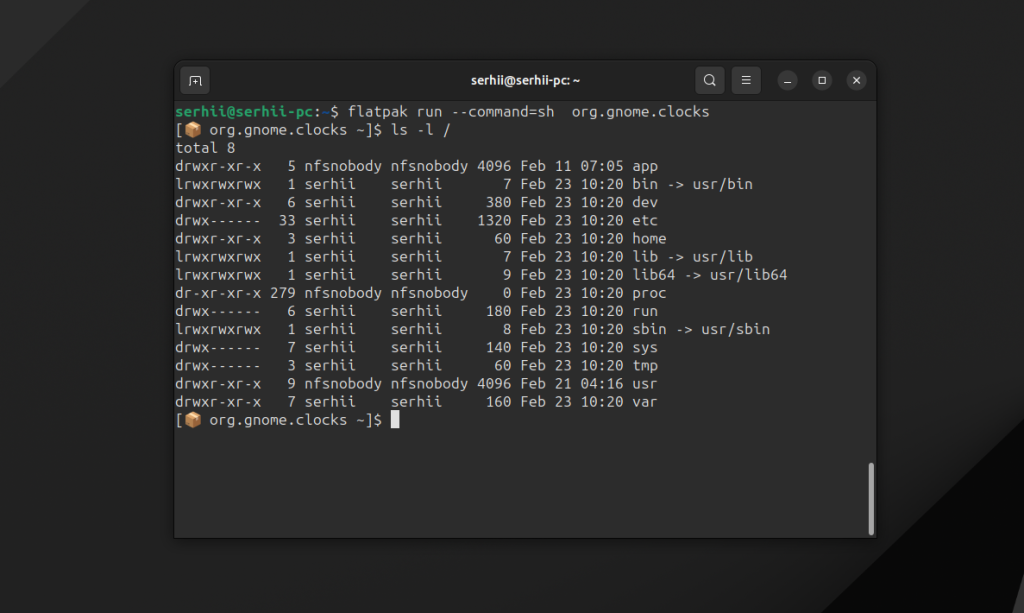Screen dimensions: 1024x613
Task: Click the blinking cursor block
Action: pyautogui.click(x=395, y=420)
